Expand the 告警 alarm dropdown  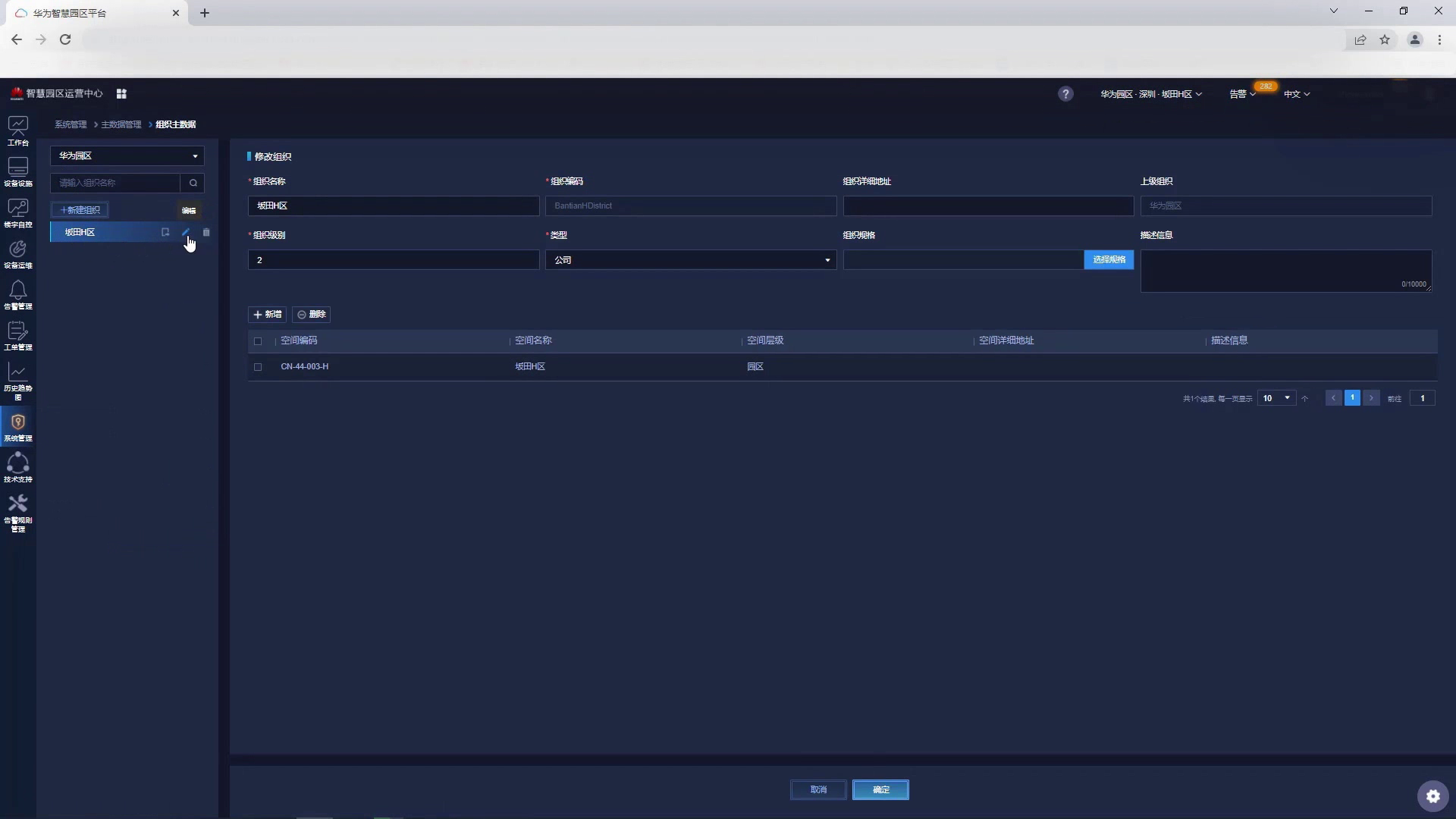[x=1242, y=94]
